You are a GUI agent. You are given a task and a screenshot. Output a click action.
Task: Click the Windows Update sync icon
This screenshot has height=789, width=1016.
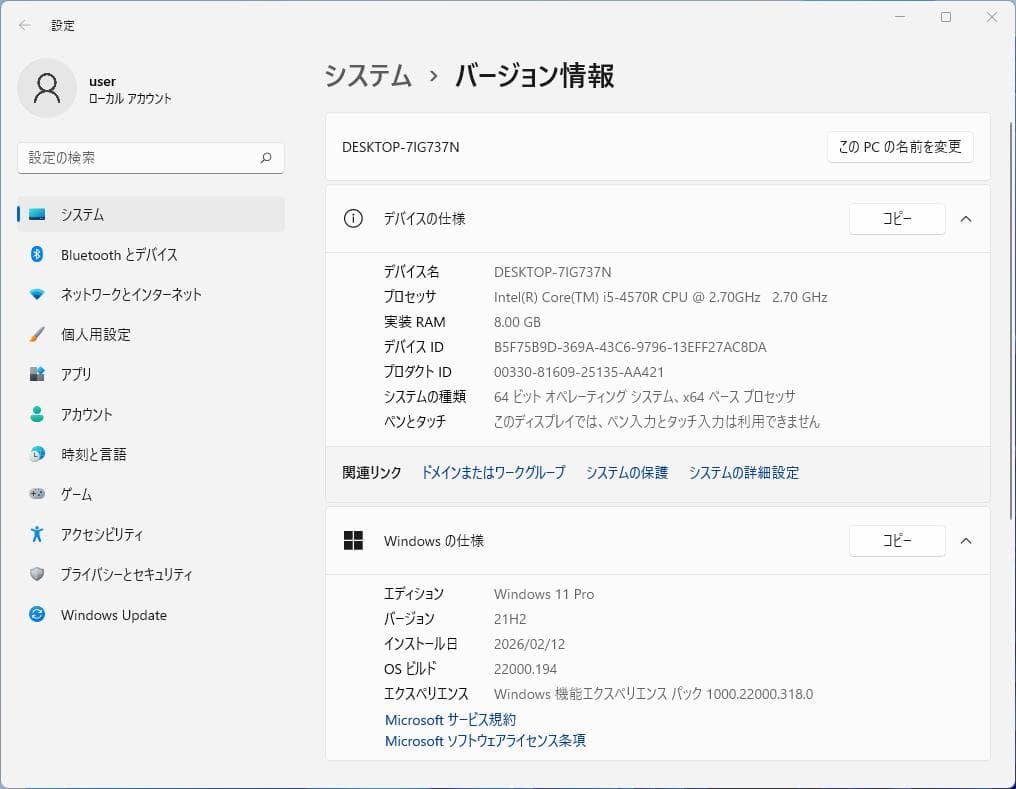pos(37,614)
